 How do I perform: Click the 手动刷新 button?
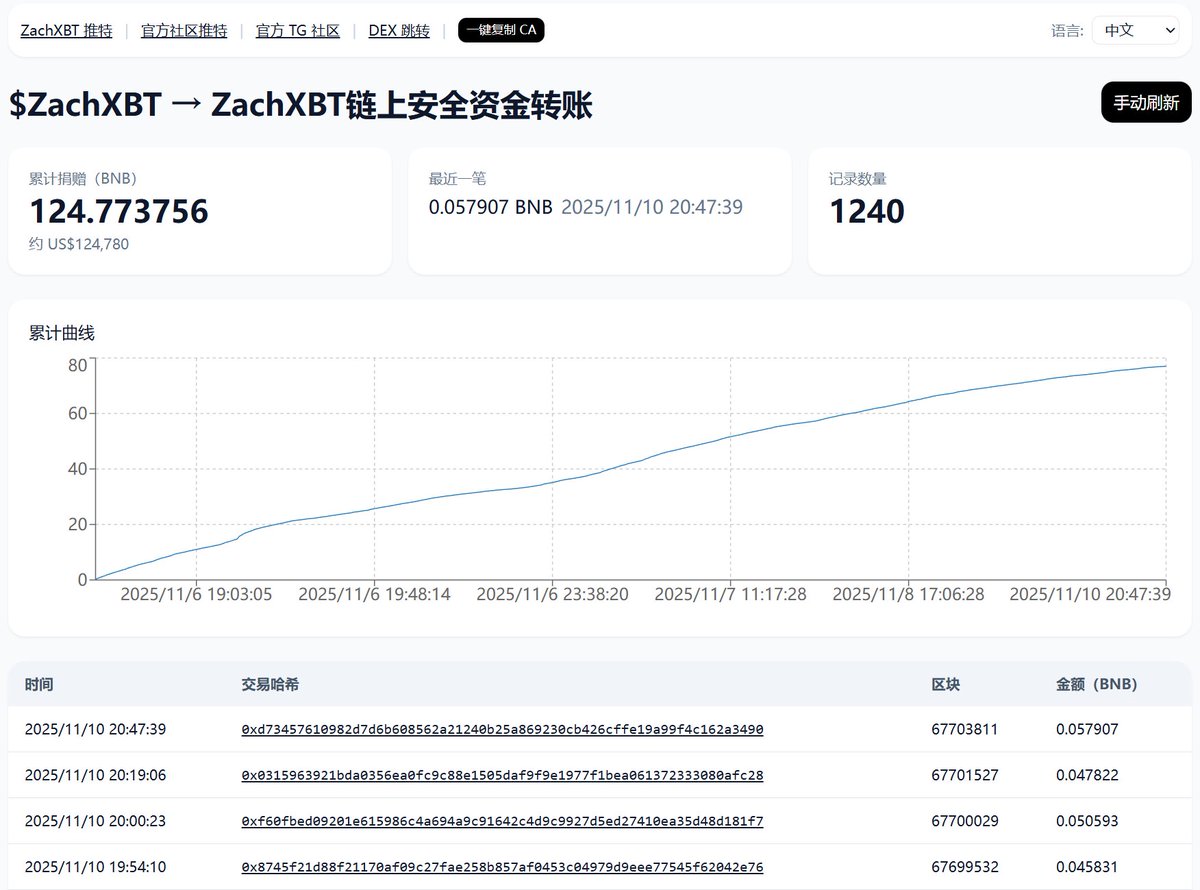1146,102
